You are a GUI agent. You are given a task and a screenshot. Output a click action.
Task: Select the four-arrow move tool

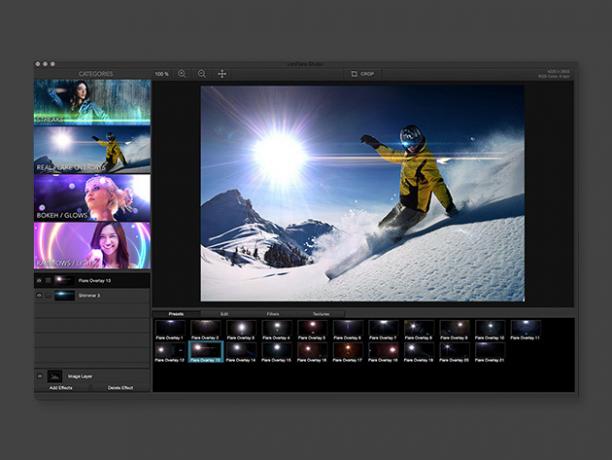pyautogui.click(x=222, y=74)
